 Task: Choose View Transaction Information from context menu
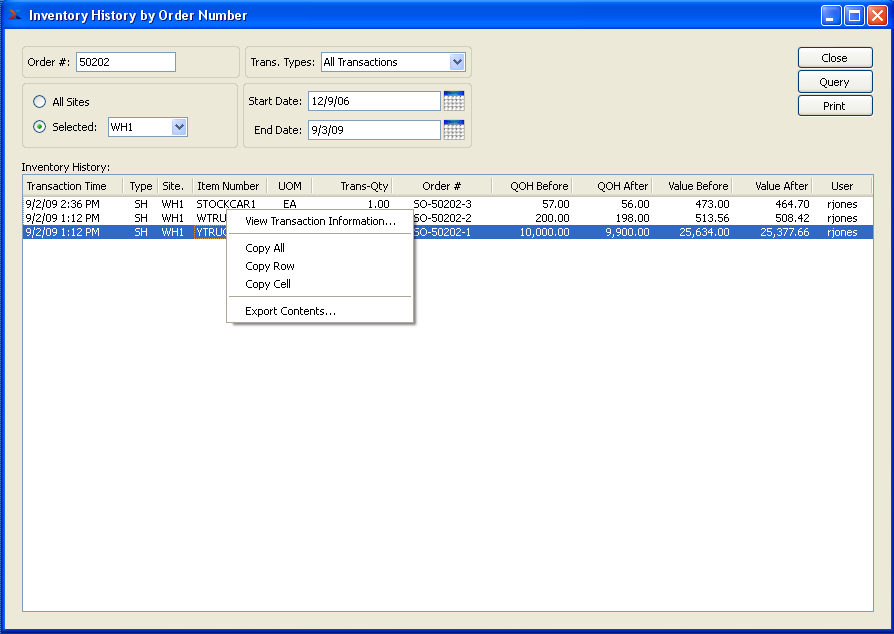tap(320, 221)
